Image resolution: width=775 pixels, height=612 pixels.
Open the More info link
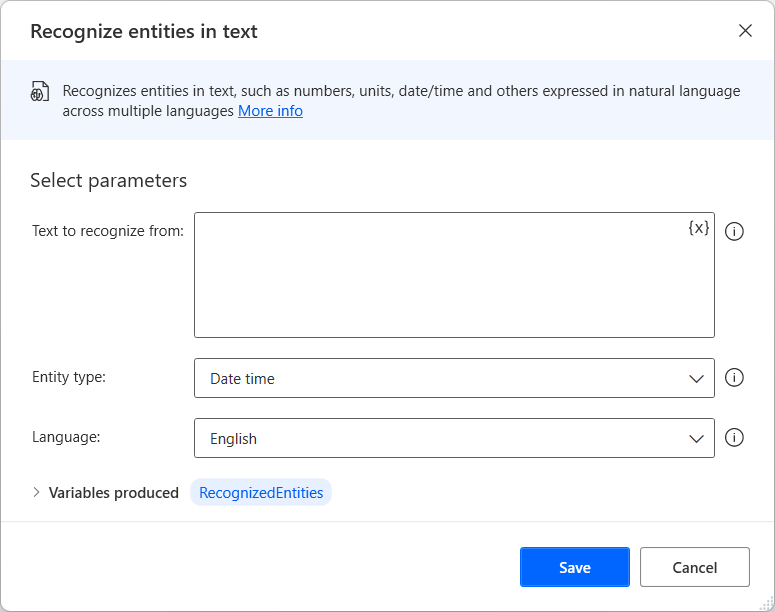pos(270,111)
